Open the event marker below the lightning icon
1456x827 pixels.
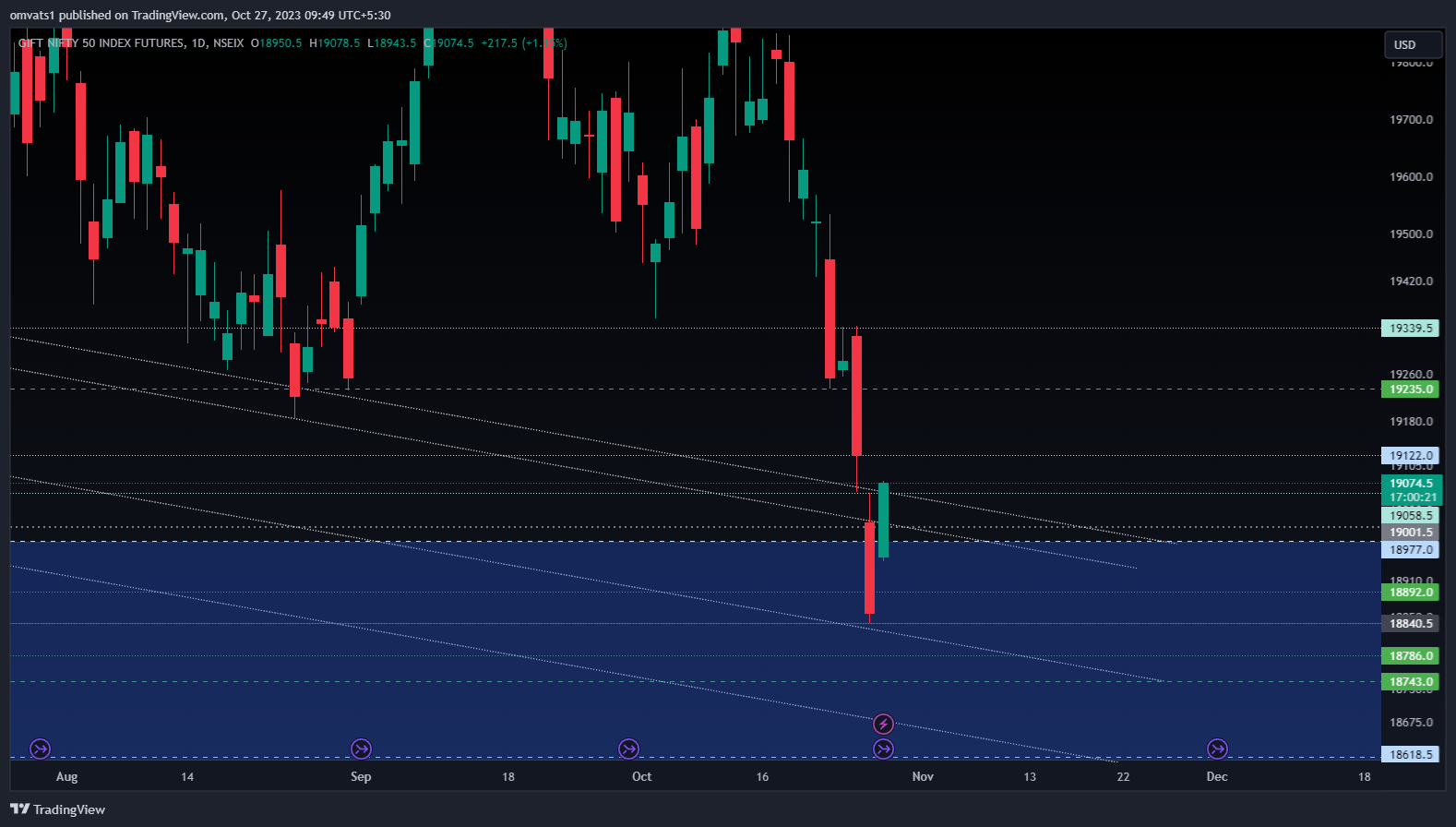pos(883,749)
